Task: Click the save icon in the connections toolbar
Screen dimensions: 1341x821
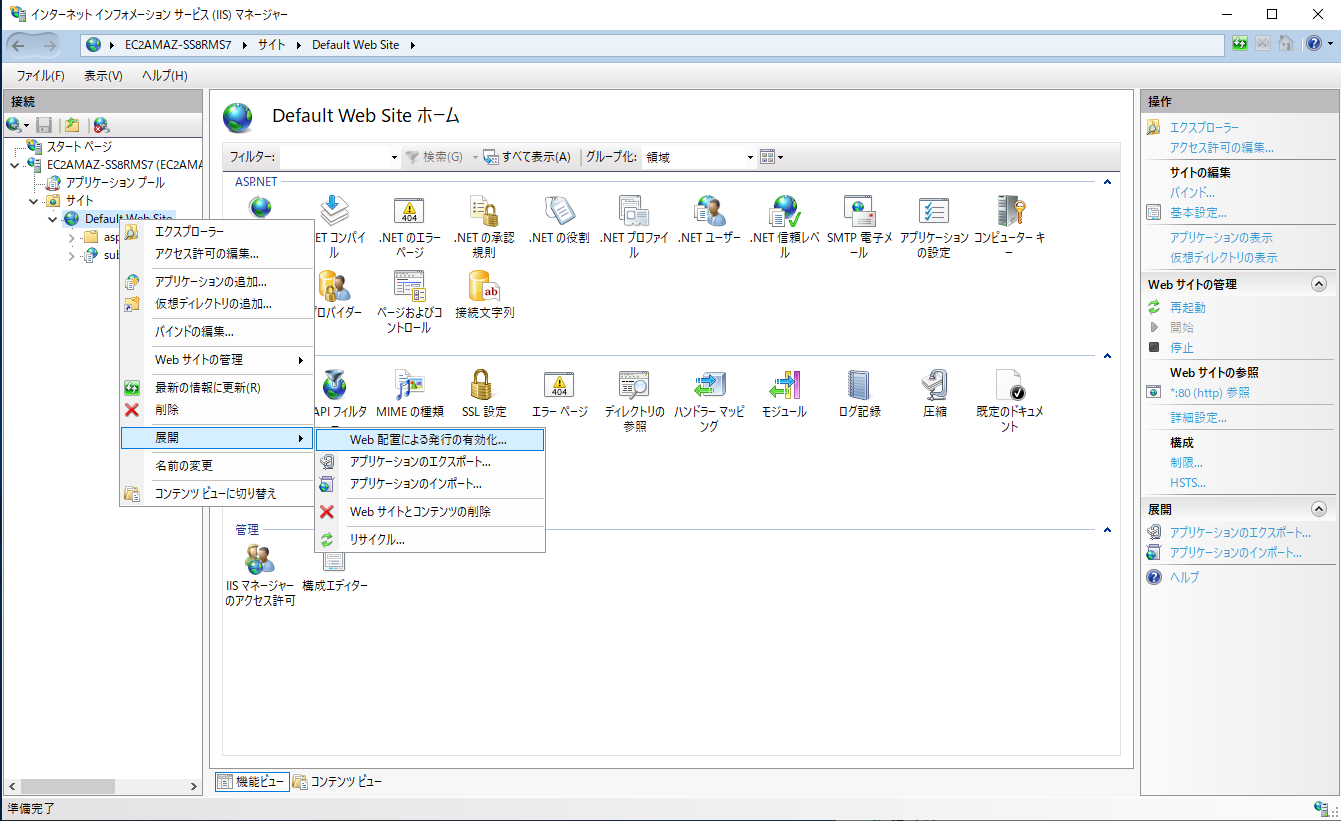Action: [44, 125]
